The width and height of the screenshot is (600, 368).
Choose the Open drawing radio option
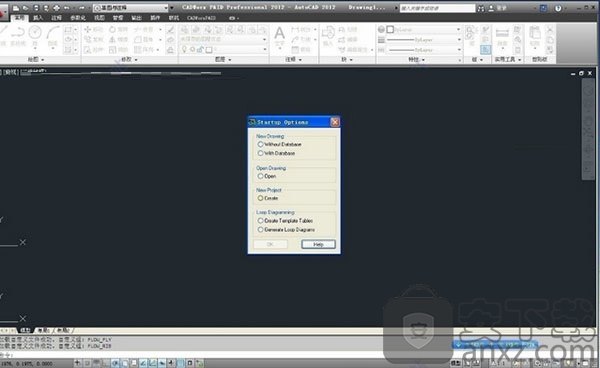tap(267, 176)
